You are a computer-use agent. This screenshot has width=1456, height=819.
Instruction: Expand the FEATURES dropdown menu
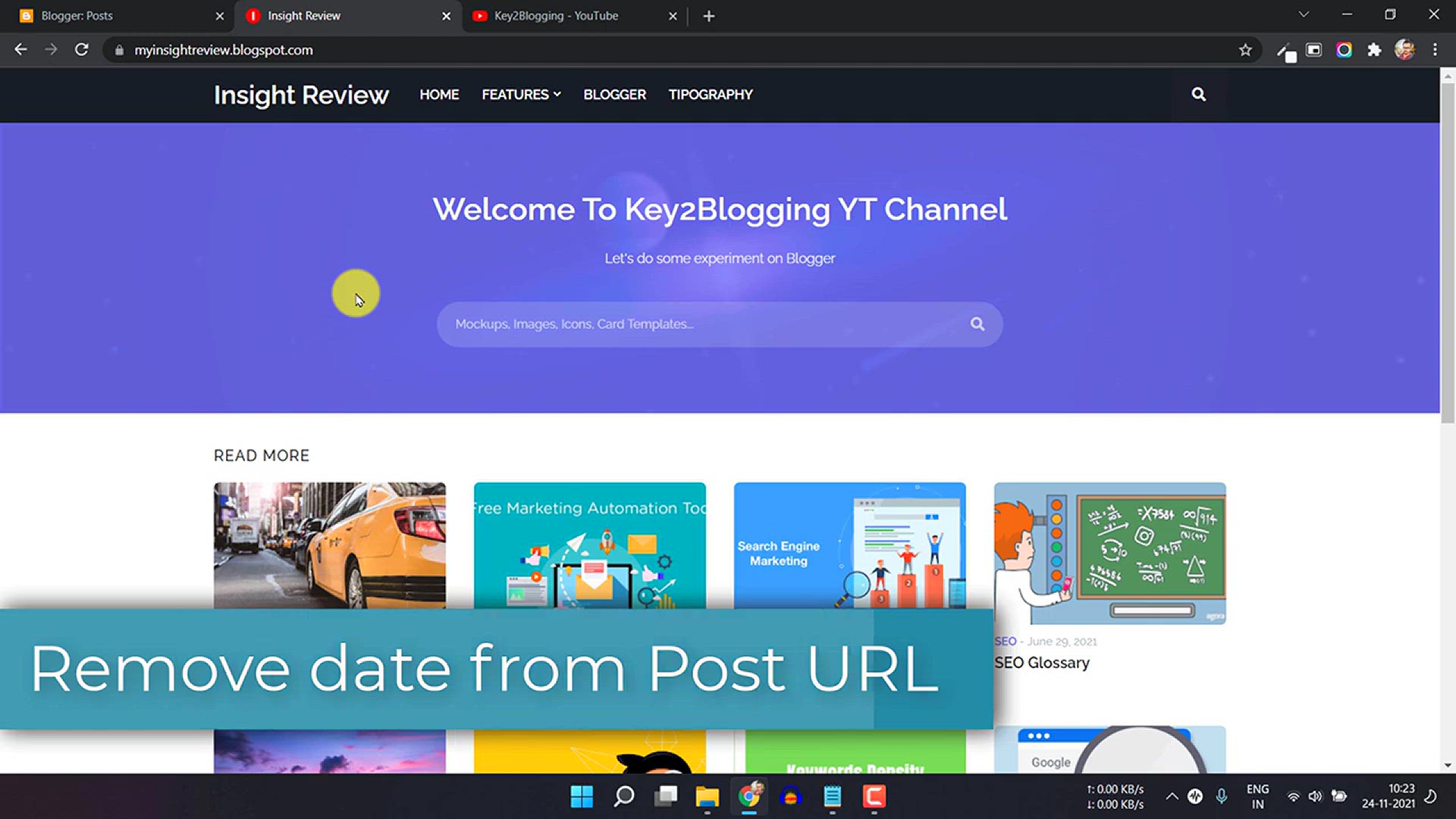tap(521, 95)
